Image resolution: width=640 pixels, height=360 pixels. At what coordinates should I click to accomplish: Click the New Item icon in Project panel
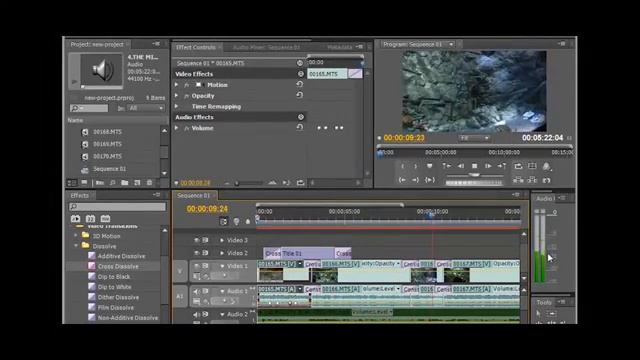click(137, 183)
